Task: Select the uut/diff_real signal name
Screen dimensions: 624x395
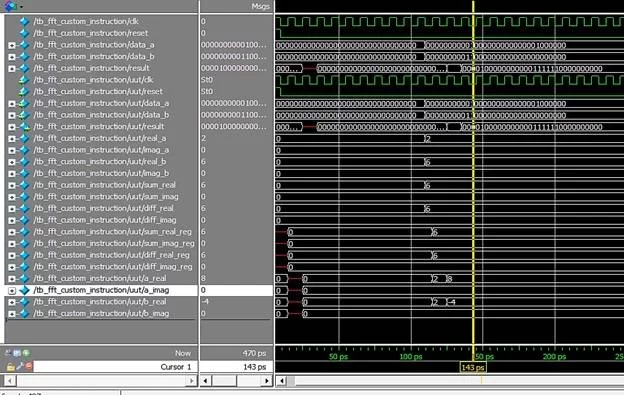Action: pyautogui.click(x=103, y=208)
